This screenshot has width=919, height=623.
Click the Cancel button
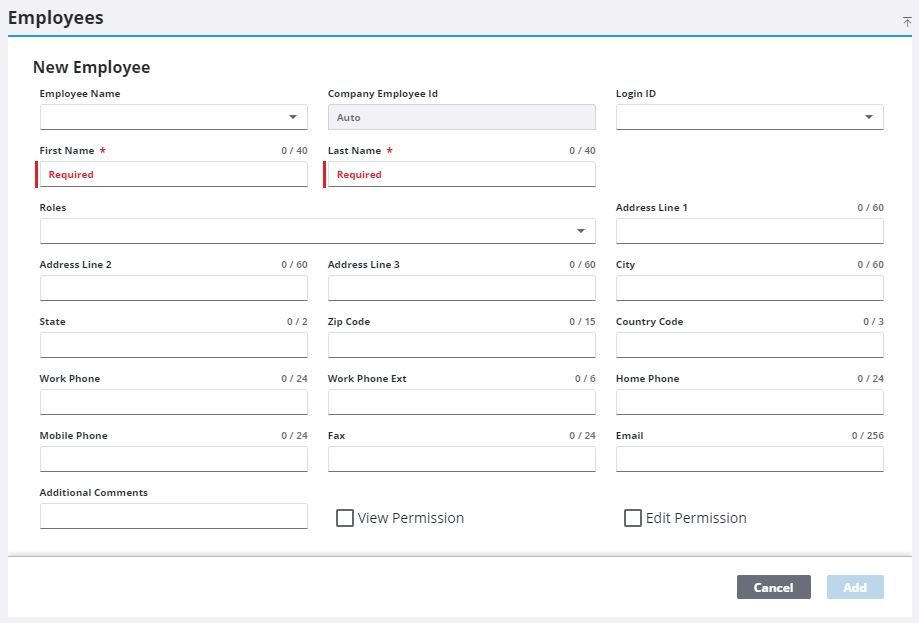point(773,587)
